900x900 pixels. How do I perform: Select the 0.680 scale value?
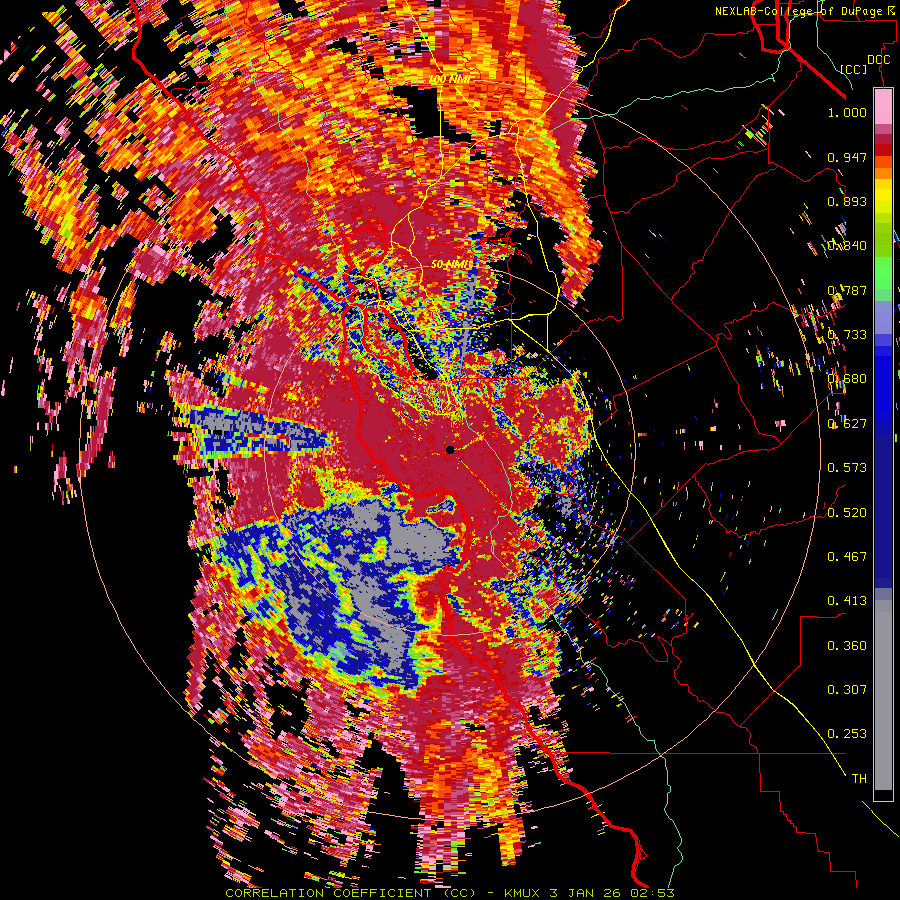pos(847,379)
